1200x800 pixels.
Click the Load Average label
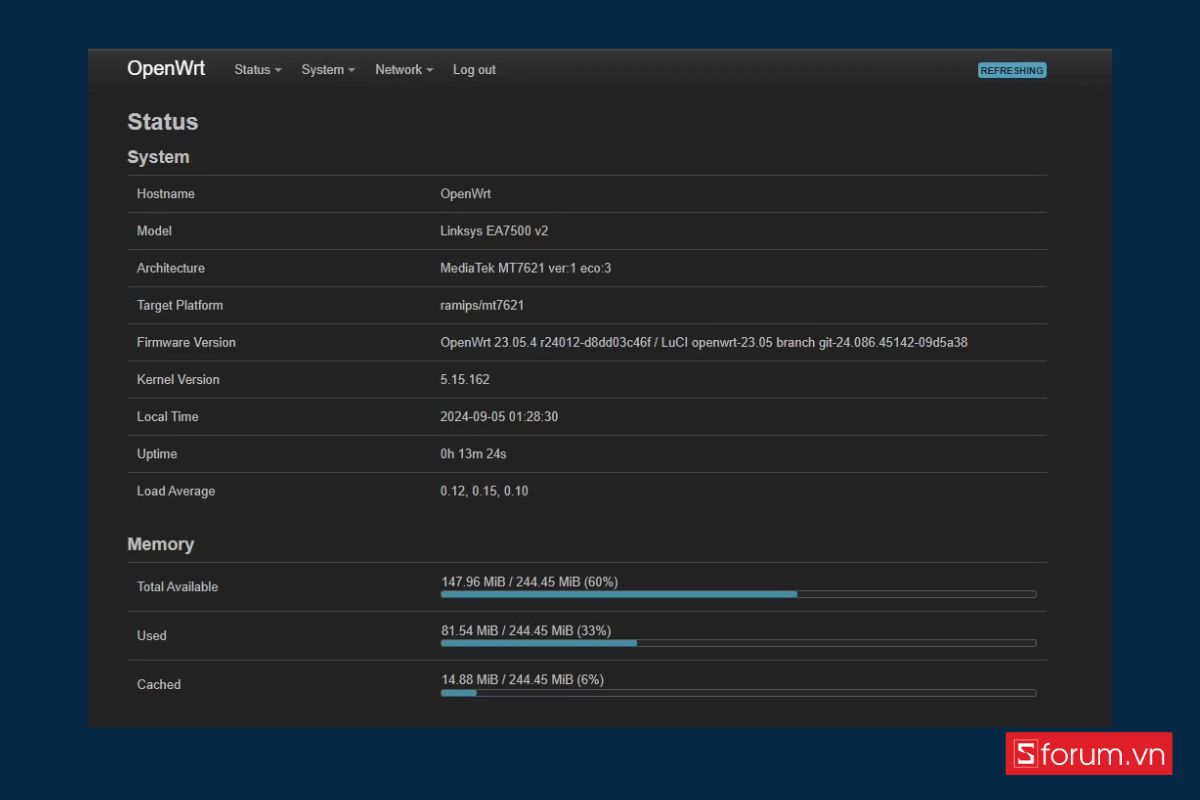pos(176,491)
